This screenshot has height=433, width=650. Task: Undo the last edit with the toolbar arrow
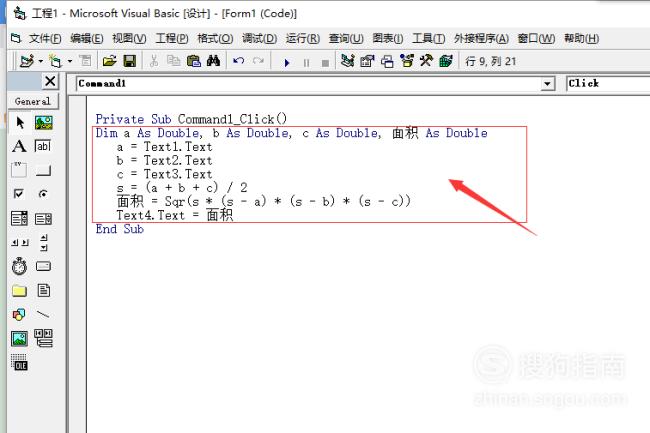(x=238, y=61)
